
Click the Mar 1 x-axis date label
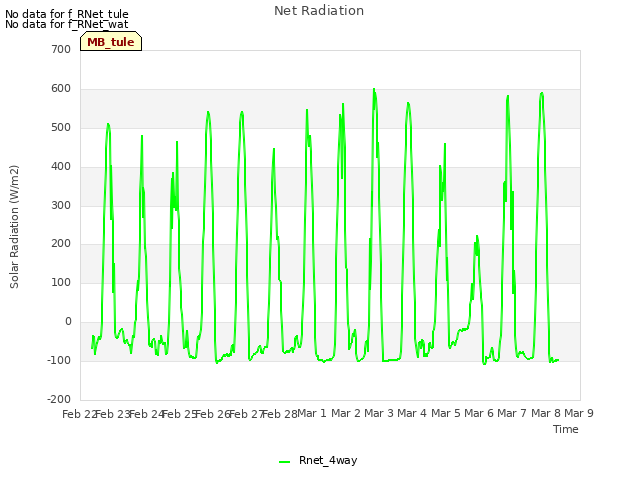tap(312, 413)
